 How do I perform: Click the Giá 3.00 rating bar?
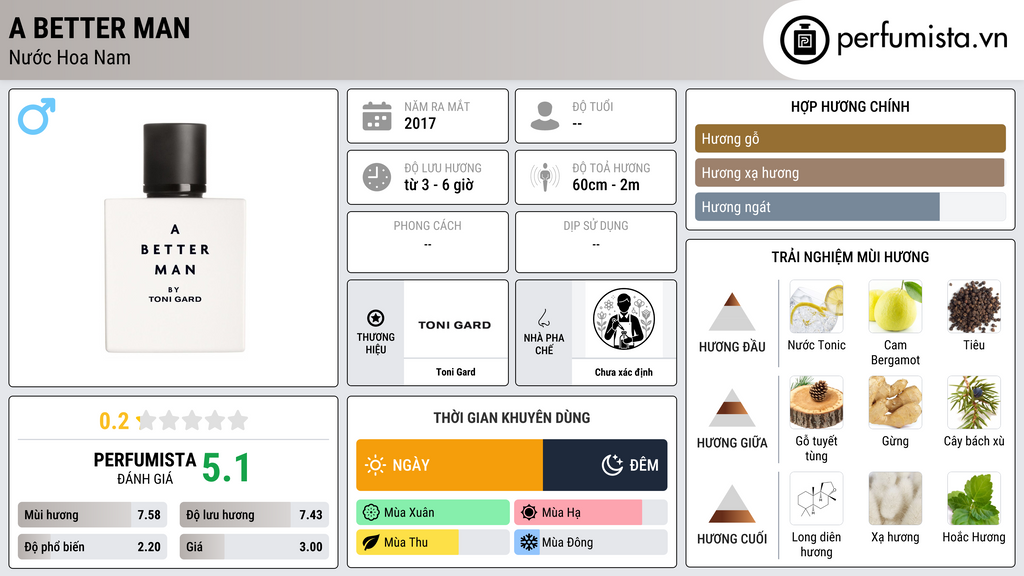click(254, 547)
